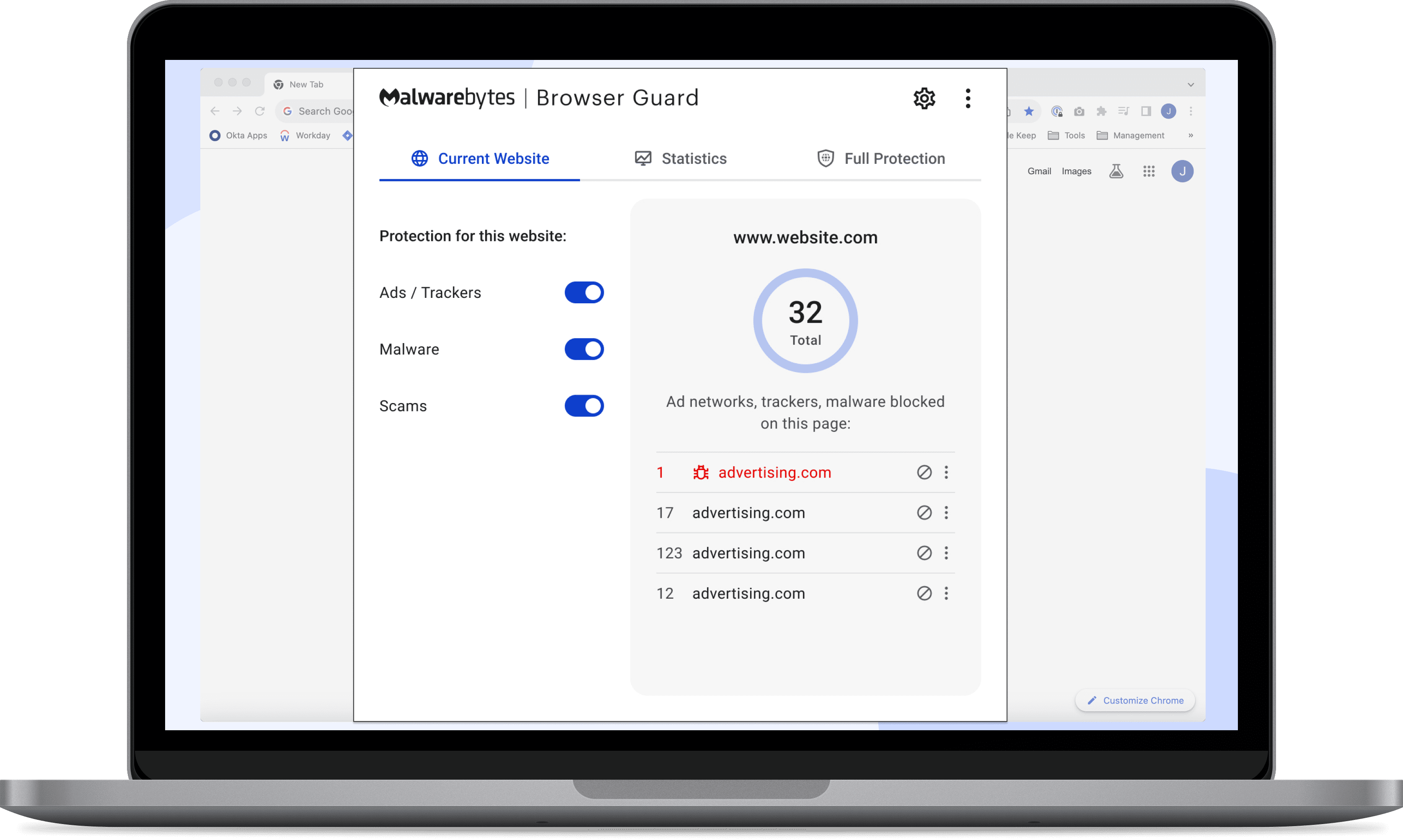The height and width of the screenshot is (840, 1403).
Task: Open the Tools bookmarks folder
Action: [x=1066, y=136]
